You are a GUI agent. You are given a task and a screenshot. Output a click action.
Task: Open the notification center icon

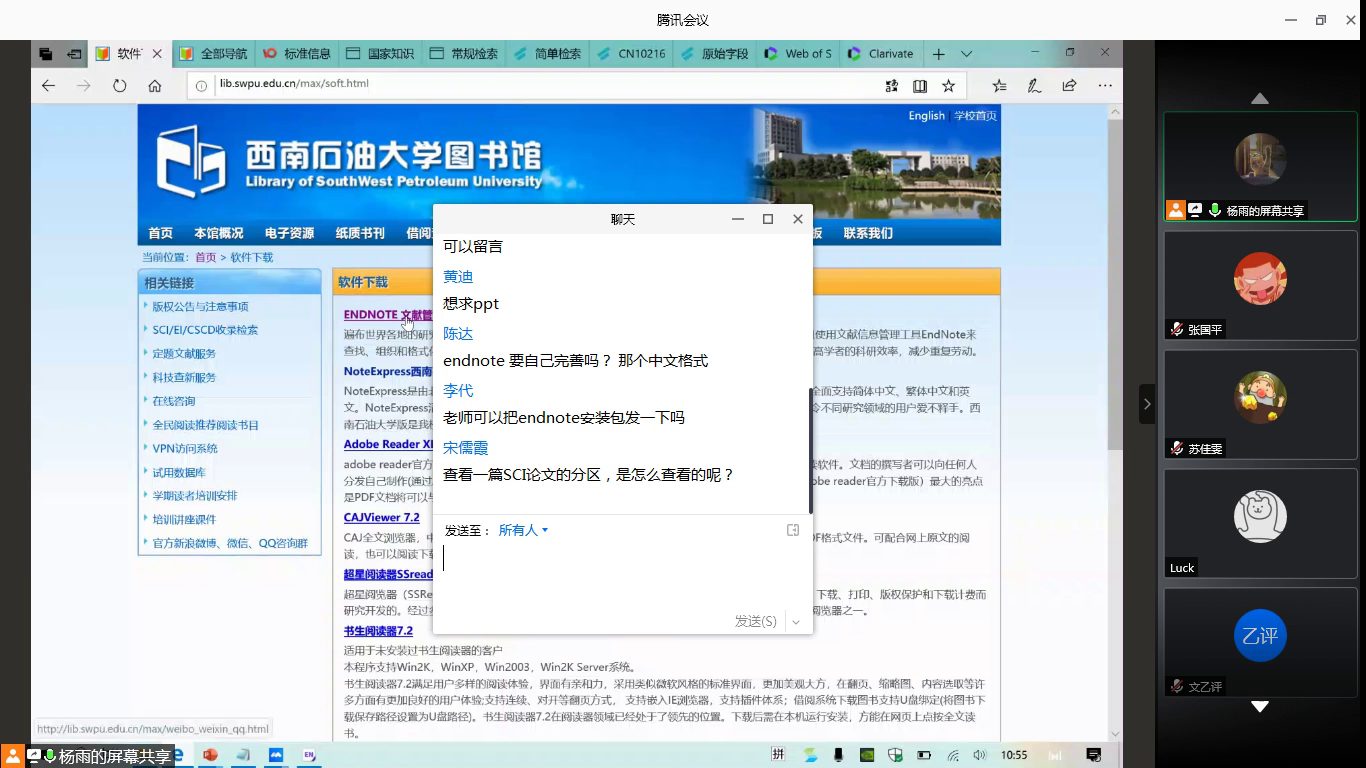[x=1094, y=755]
